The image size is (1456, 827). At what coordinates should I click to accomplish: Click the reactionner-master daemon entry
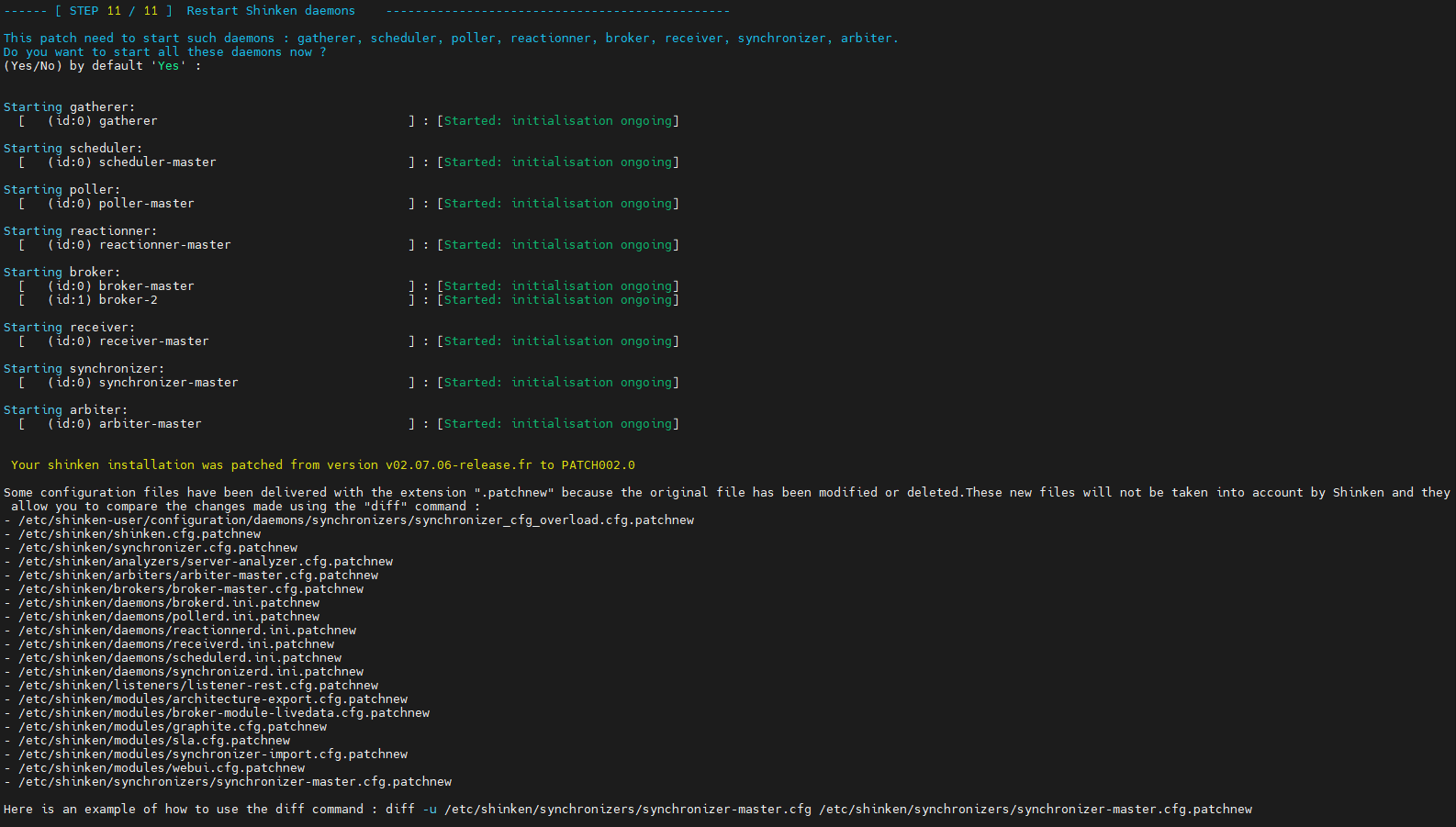(x=164, y=245)
